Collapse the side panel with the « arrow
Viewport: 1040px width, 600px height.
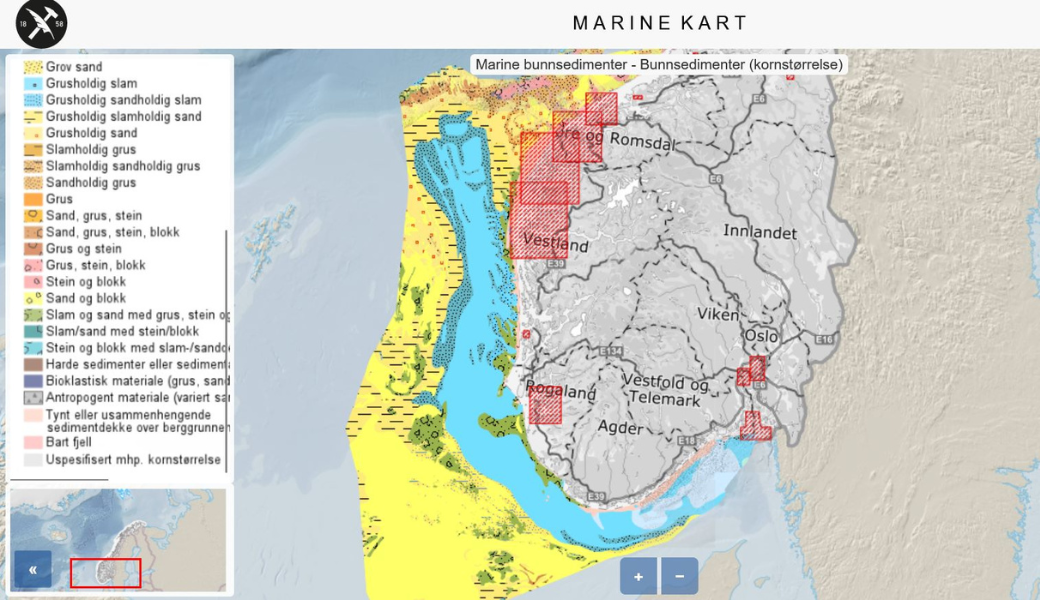[x=32, y=568]
